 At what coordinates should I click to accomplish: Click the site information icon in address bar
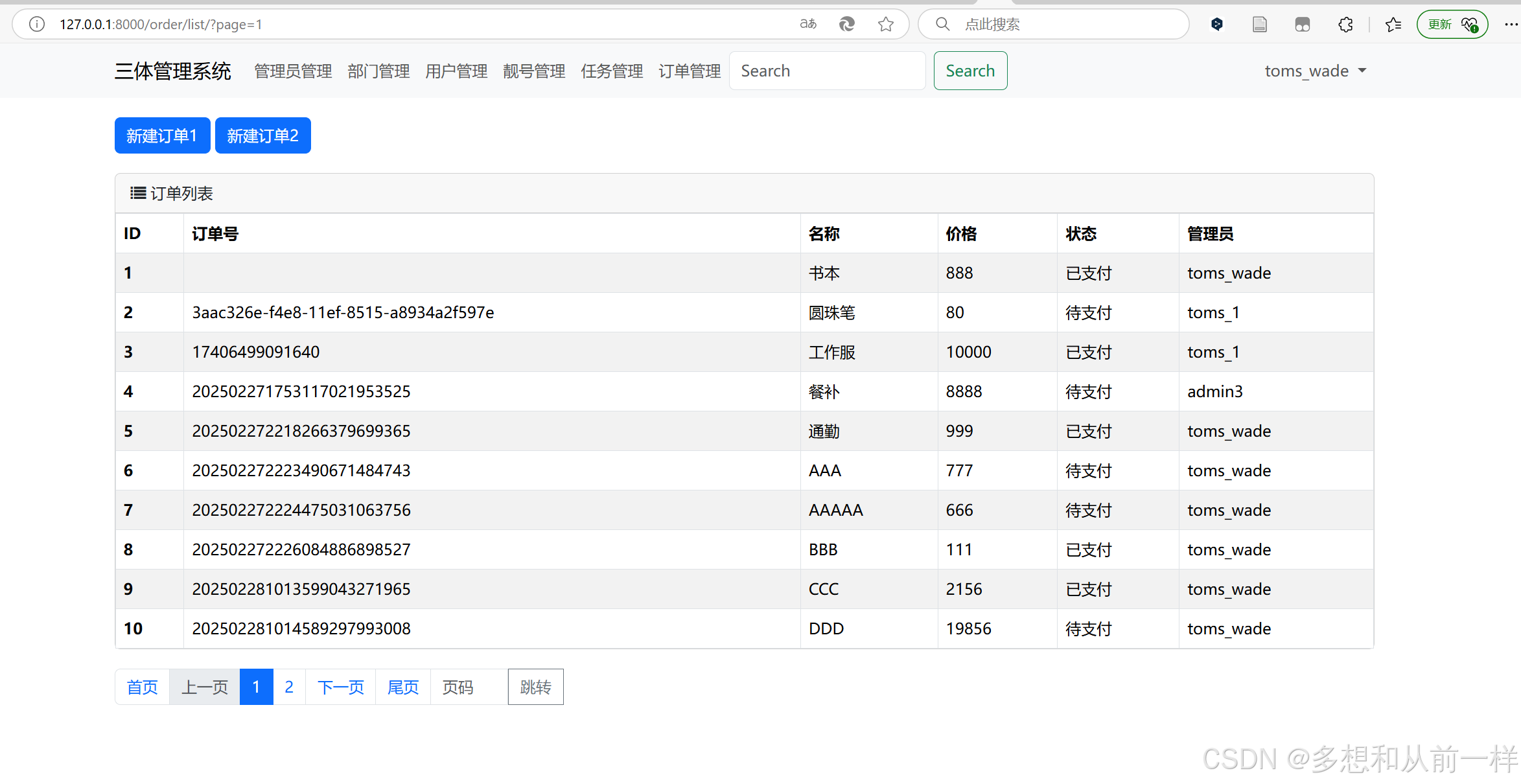37,25
